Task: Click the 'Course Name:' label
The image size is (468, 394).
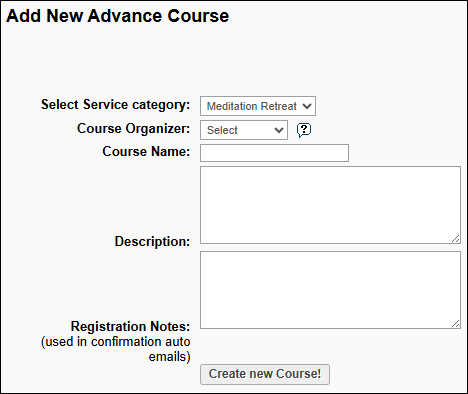Action: [146, 152]
